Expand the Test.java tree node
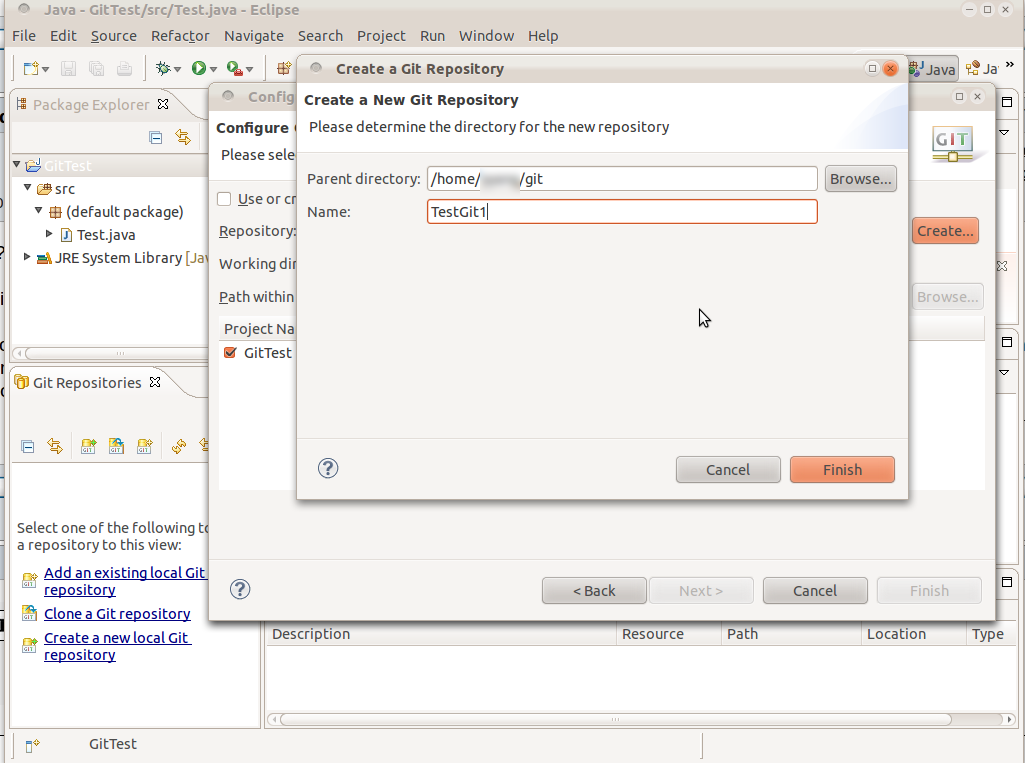1025x763 pixels. coord(49,233)
